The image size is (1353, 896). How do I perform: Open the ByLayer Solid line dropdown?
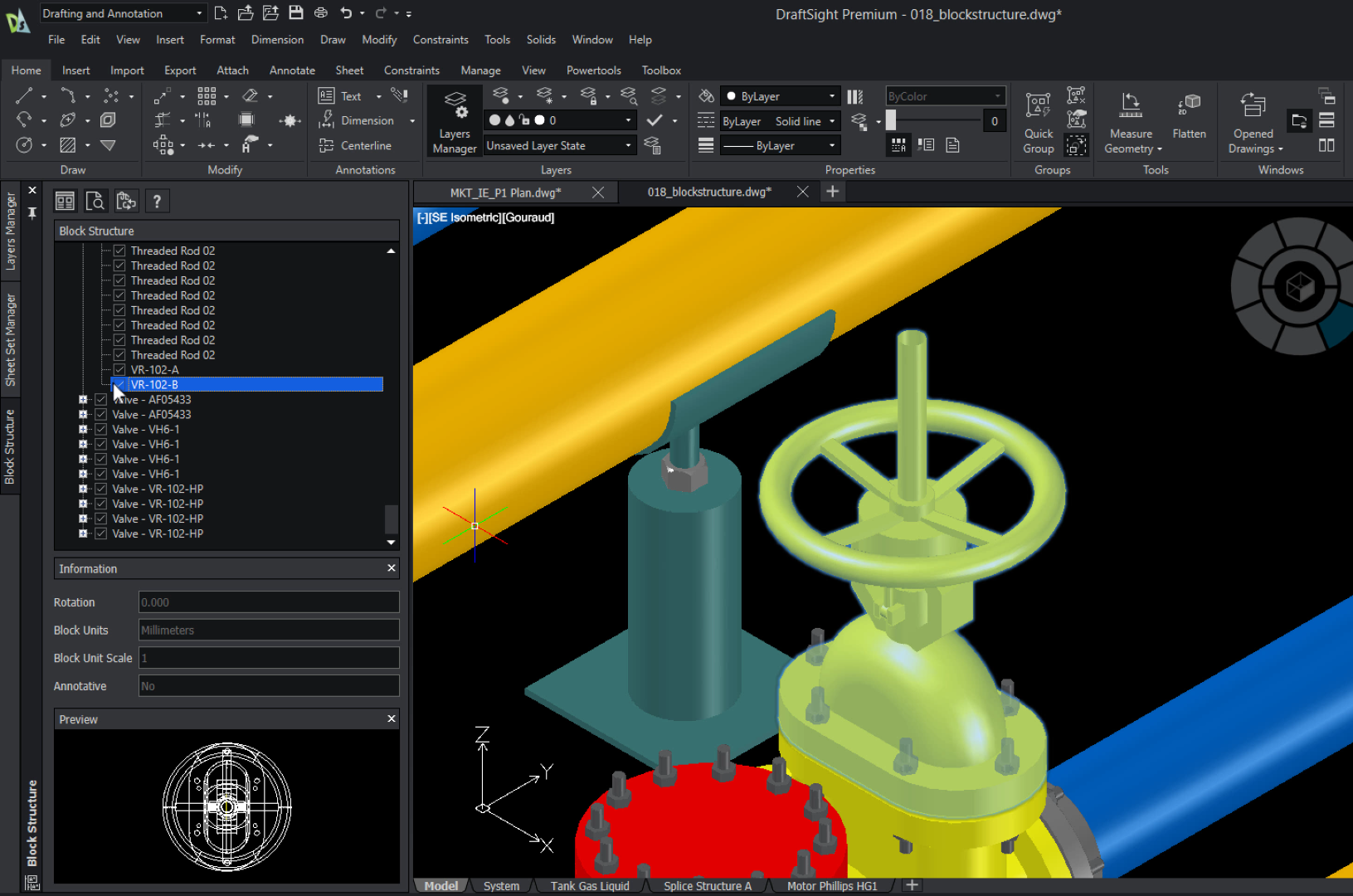pyautogui.click(x=779, y=121)
